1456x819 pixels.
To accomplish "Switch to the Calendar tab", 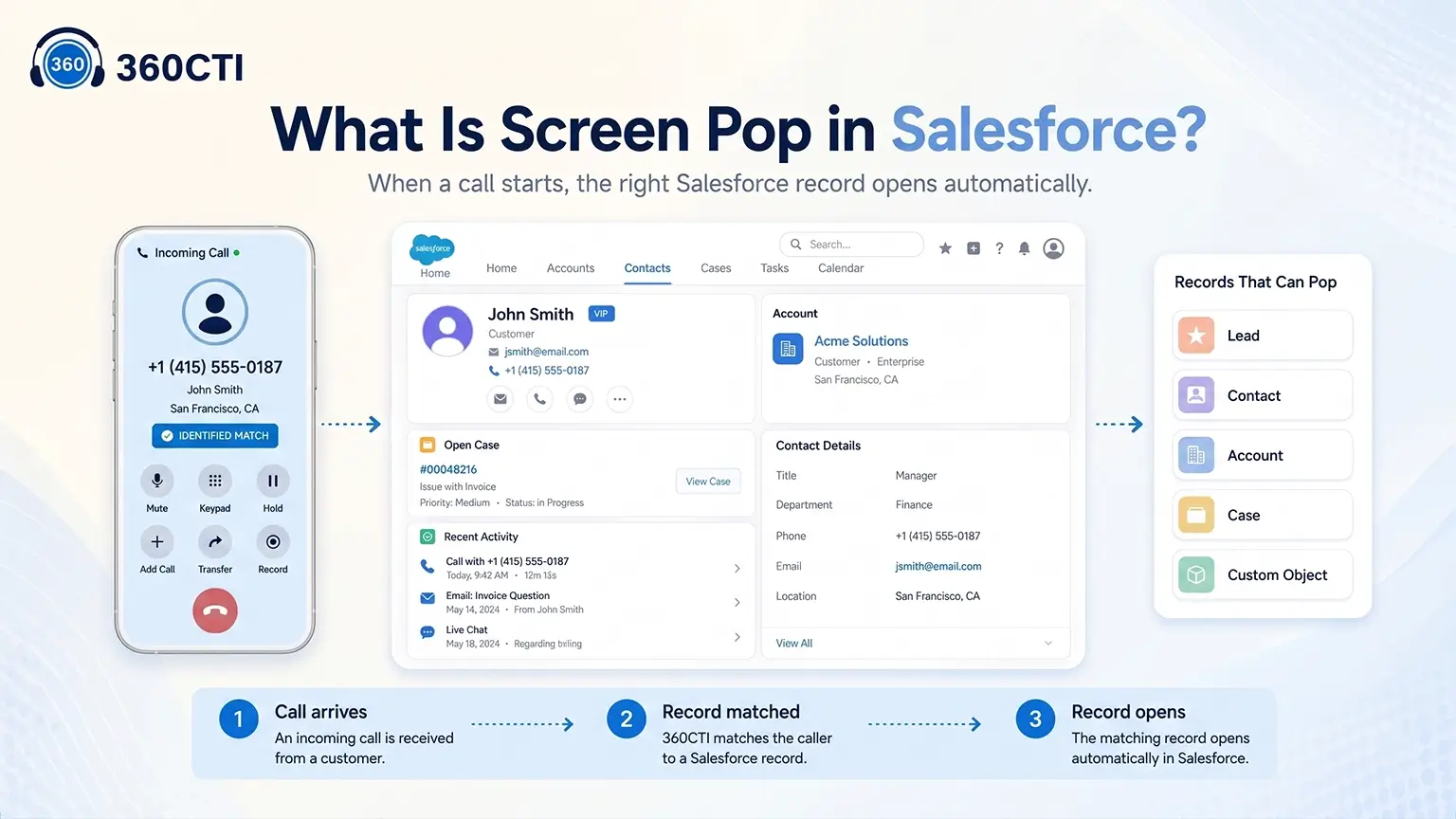I will pyautogui.click(x=841, y=268).
